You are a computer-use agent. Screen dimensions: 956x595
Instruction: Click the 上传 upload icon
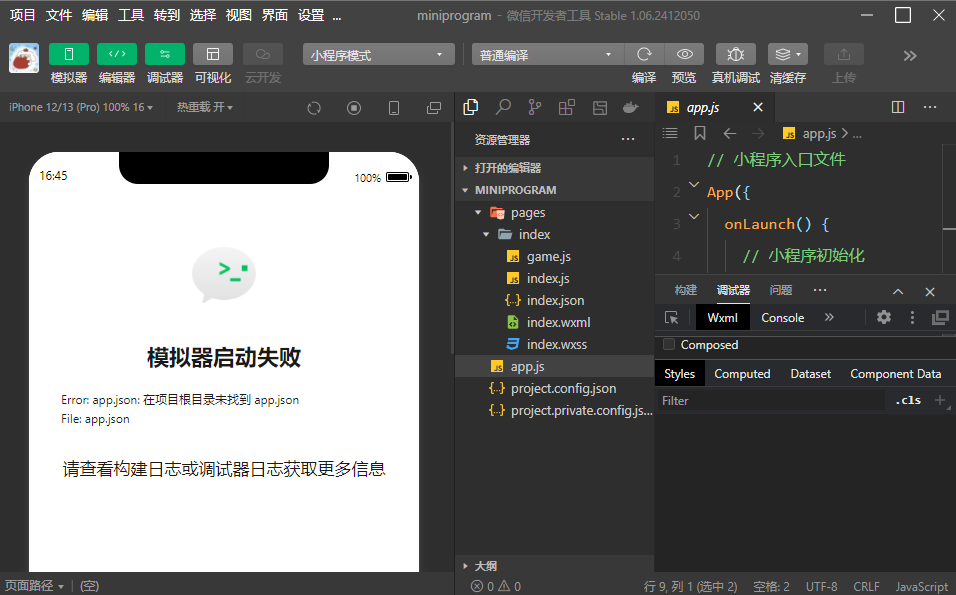(x=844, y=54)
